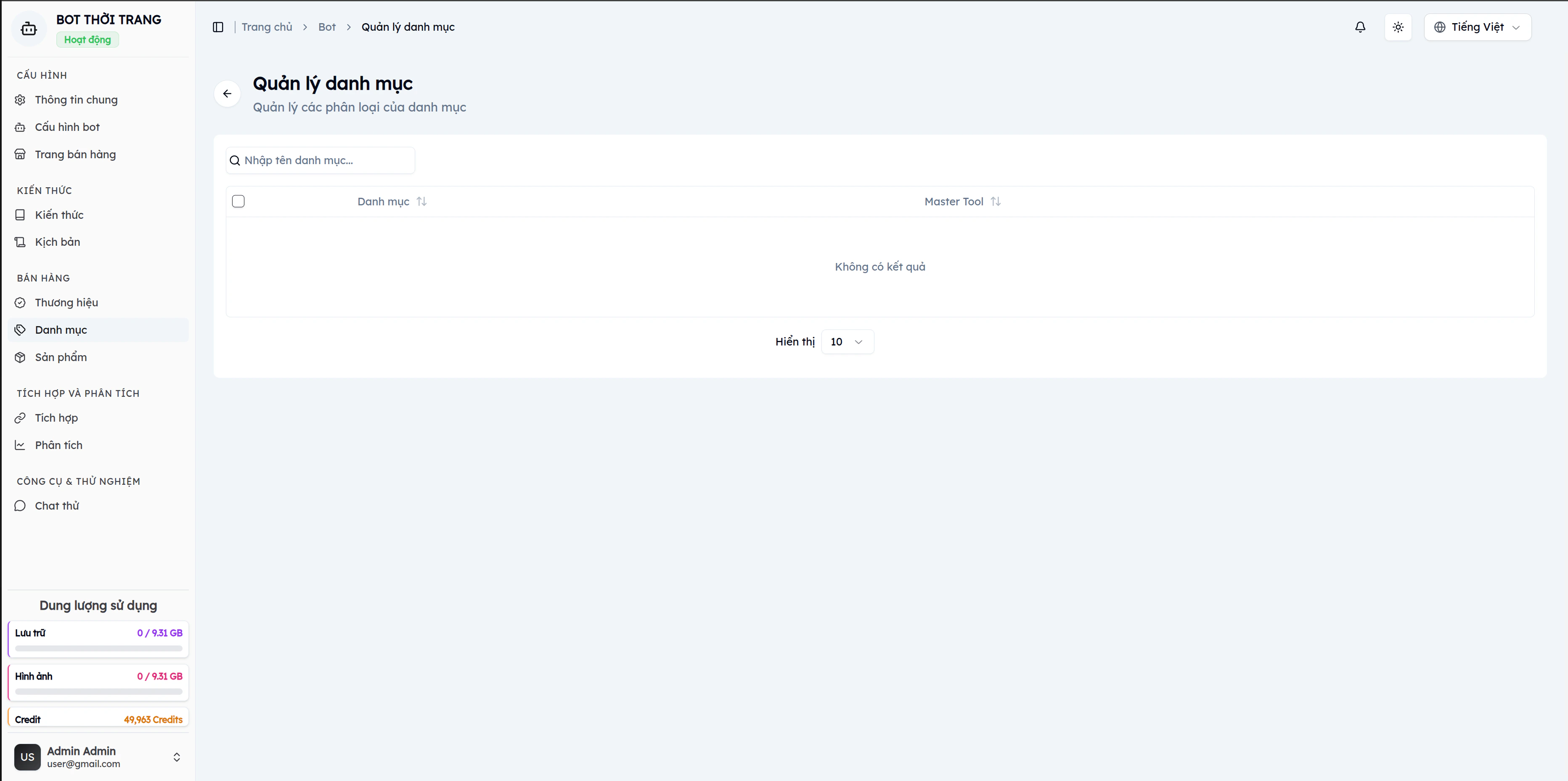This screenshot has width=1568, height=781.
Task: Expand the Admin Admin account menu
Action: point(177,757)
